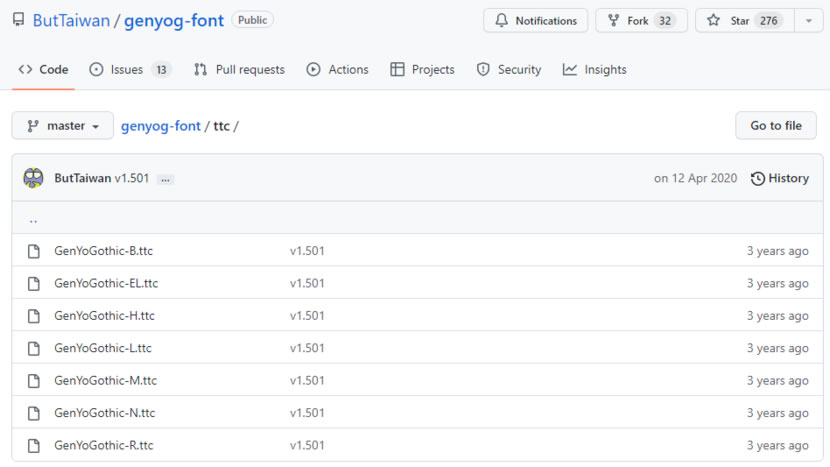Viewport: 830px width, 467px height.
Task: Open GenYoGothic-B.ttc file
Action: [103, 251]
